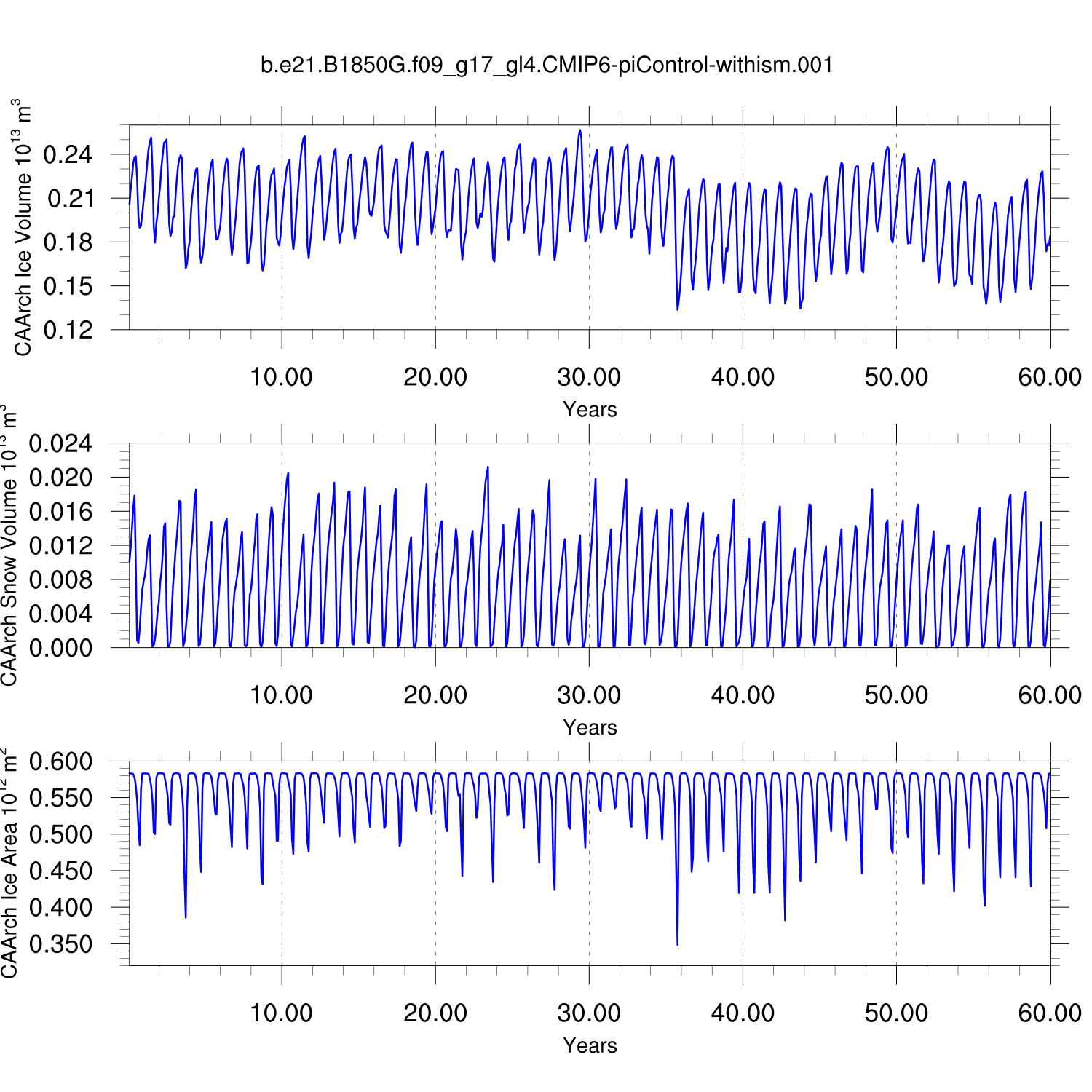This screenshot has width=1092, height=1092.
Task: Click the 0.000 tick label on snow volume axis
Action: tap(60, 648)
